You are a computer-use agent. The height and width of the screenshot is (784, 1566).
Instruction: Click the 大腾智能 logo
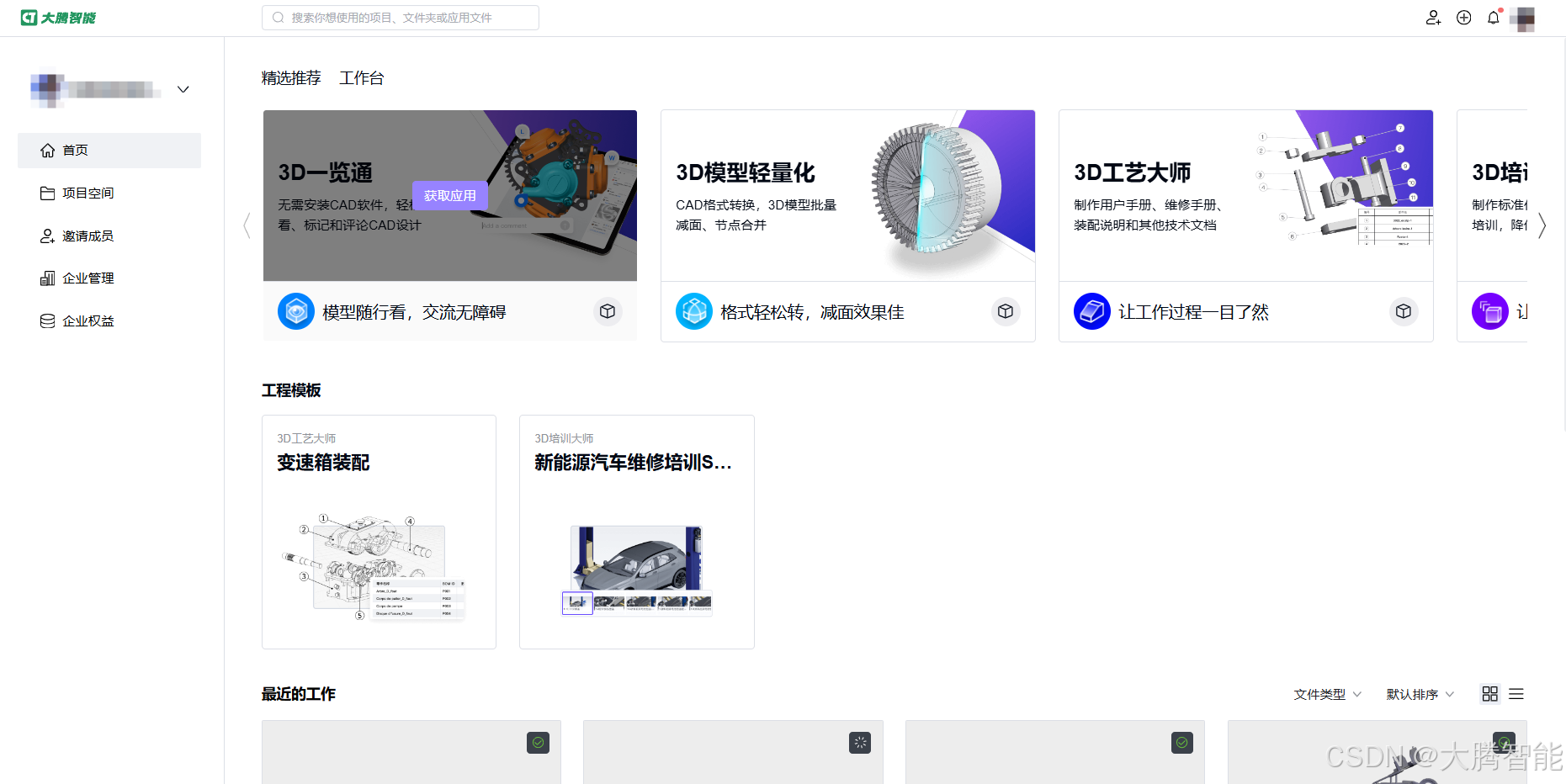click(x=58, y=18)
